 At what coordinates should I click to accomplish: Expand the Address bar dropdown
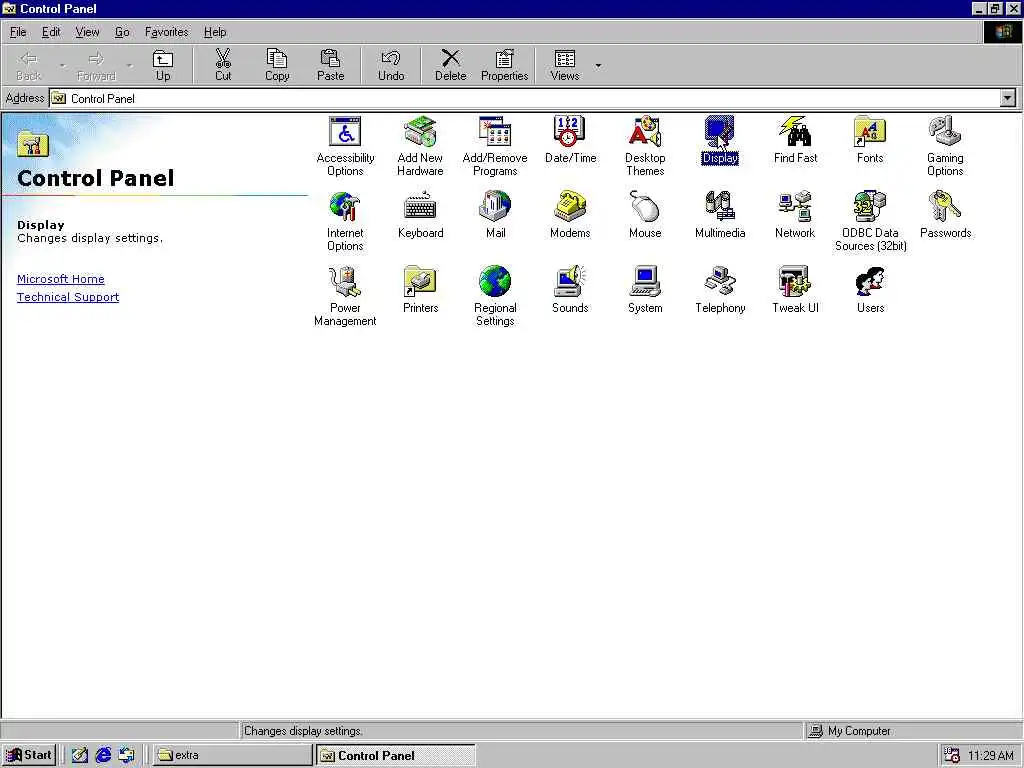1008,99
